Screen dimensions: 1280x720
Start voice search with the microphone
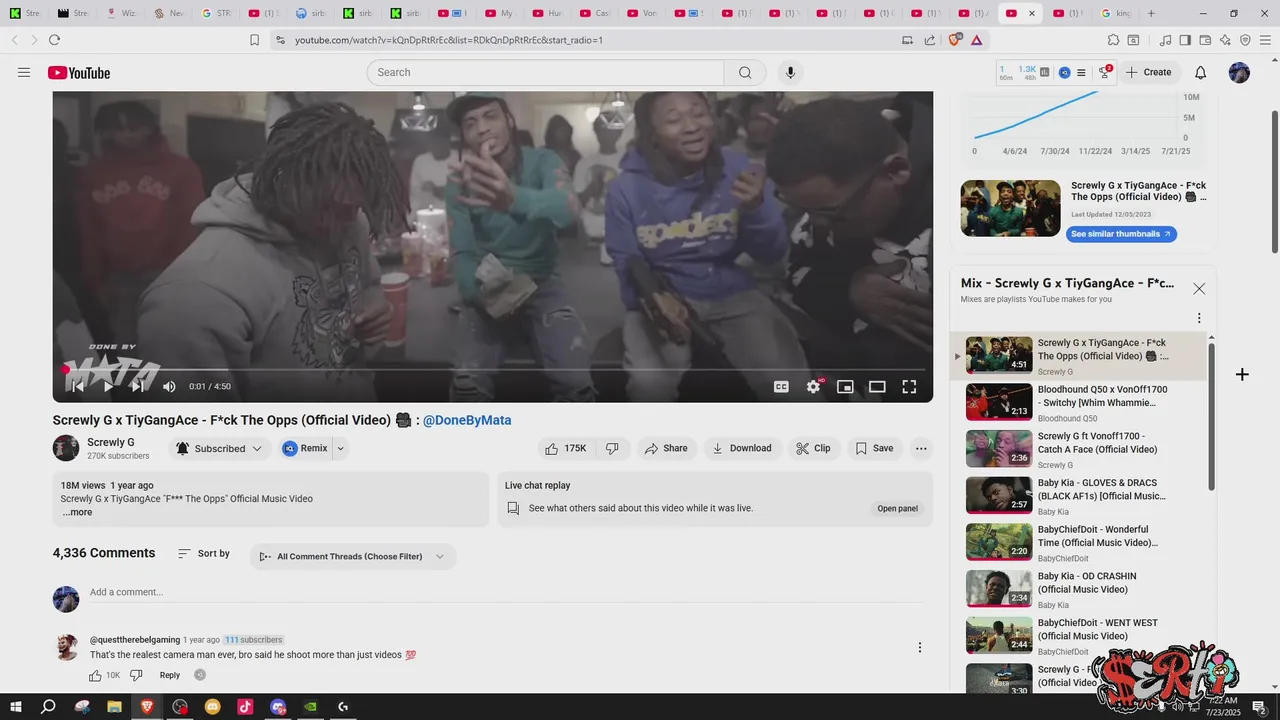pyautogui.click(x=790, y=72)
